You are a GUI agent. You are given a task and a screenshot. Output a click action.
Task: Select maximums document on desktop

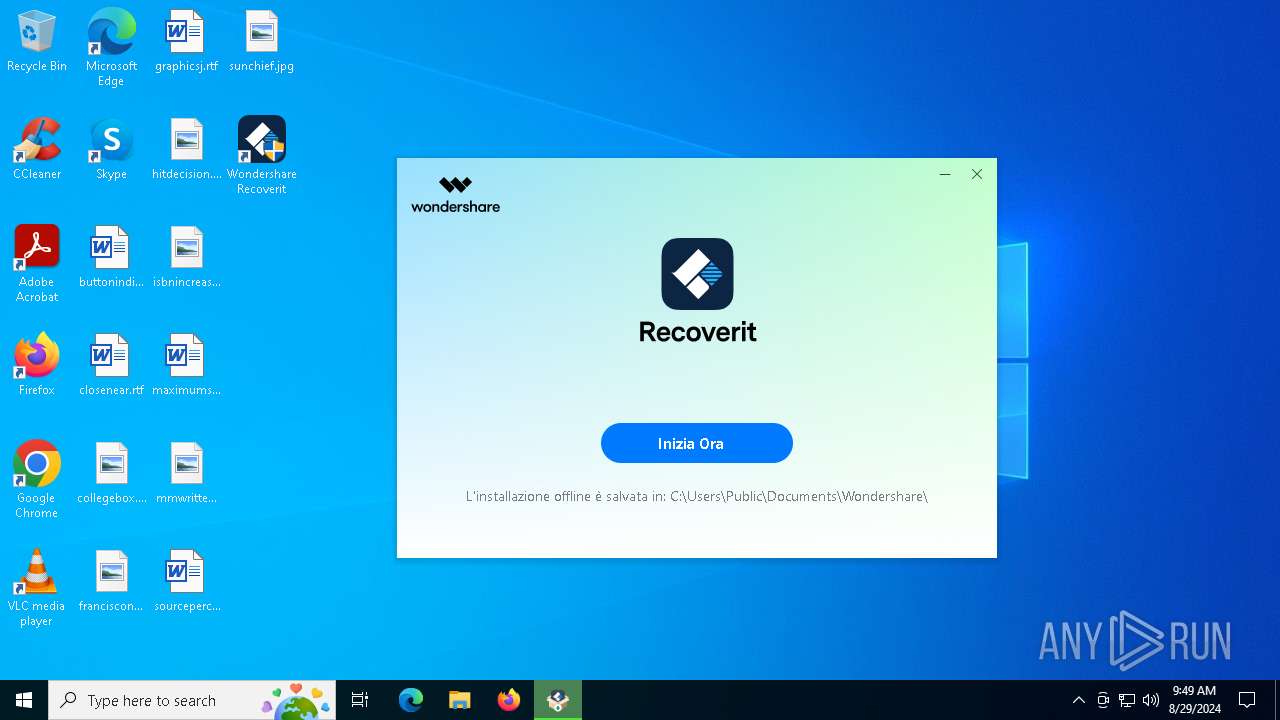pyautogui.click(x=186, y=365)
